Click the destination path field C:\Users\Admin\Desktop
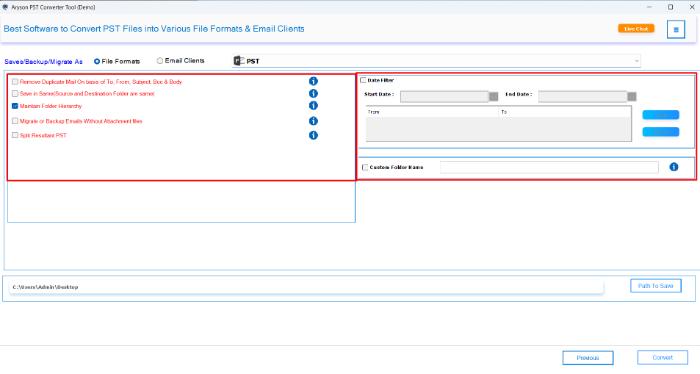 pos(306,287)
